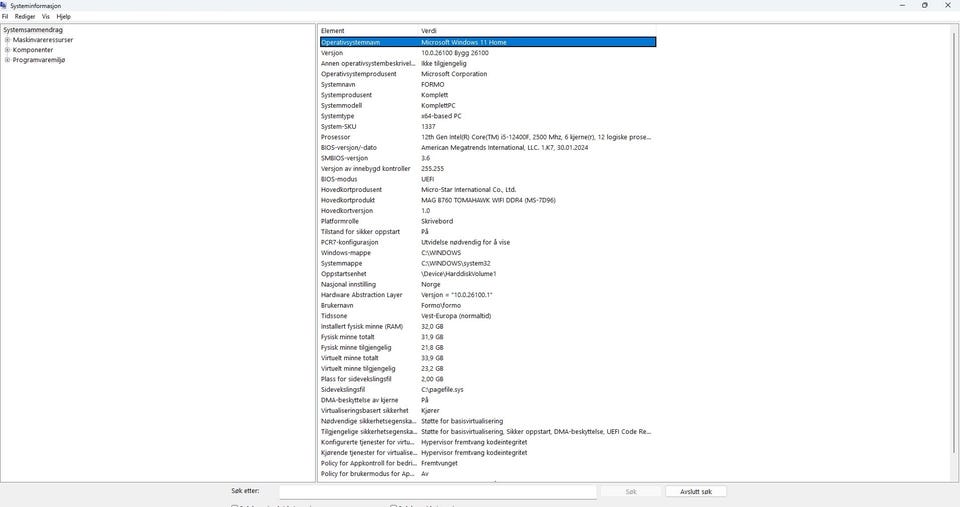This screenshot has width=960, height=507.
Task: Click the Installert fysisk minne (RAM) label
Action: [x=362, y=326]
